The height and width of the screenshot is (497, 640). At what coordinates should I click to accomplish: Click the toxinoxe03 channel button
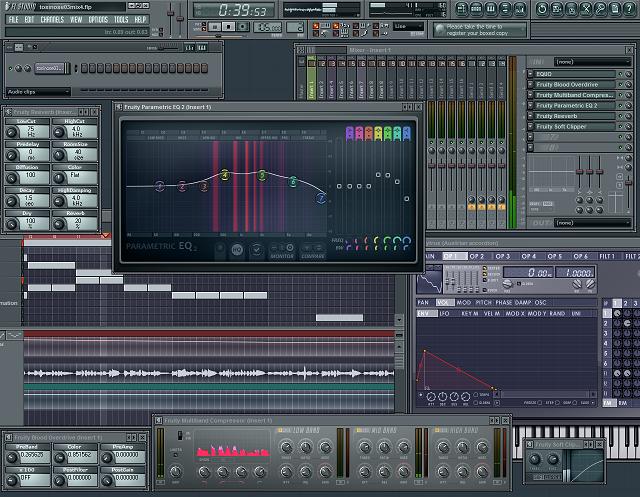point(50,68)
